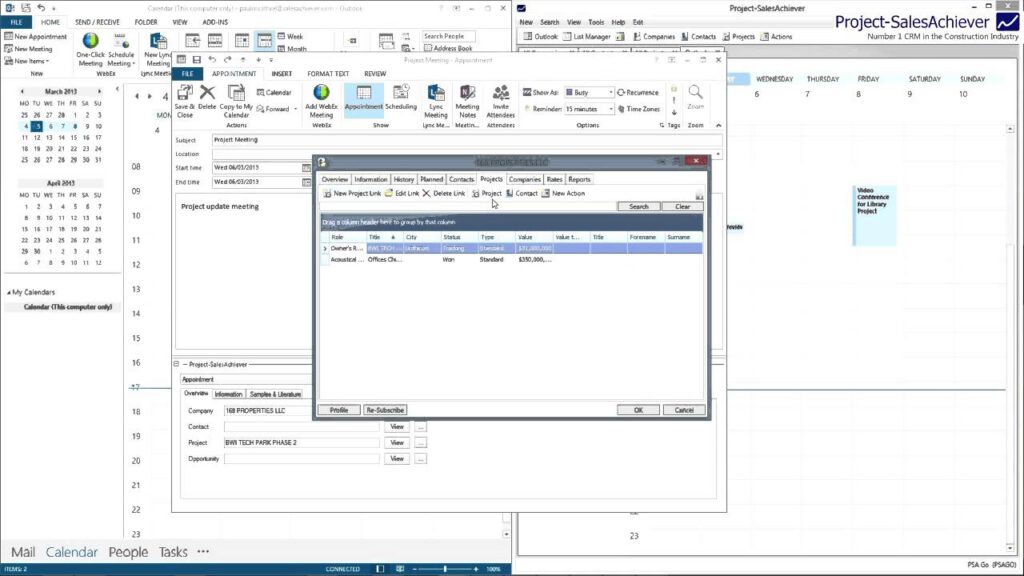Click New Appointment in Outlook ribbon
The height and width of the screenshot is (576, 1024).
coord(35,37)
